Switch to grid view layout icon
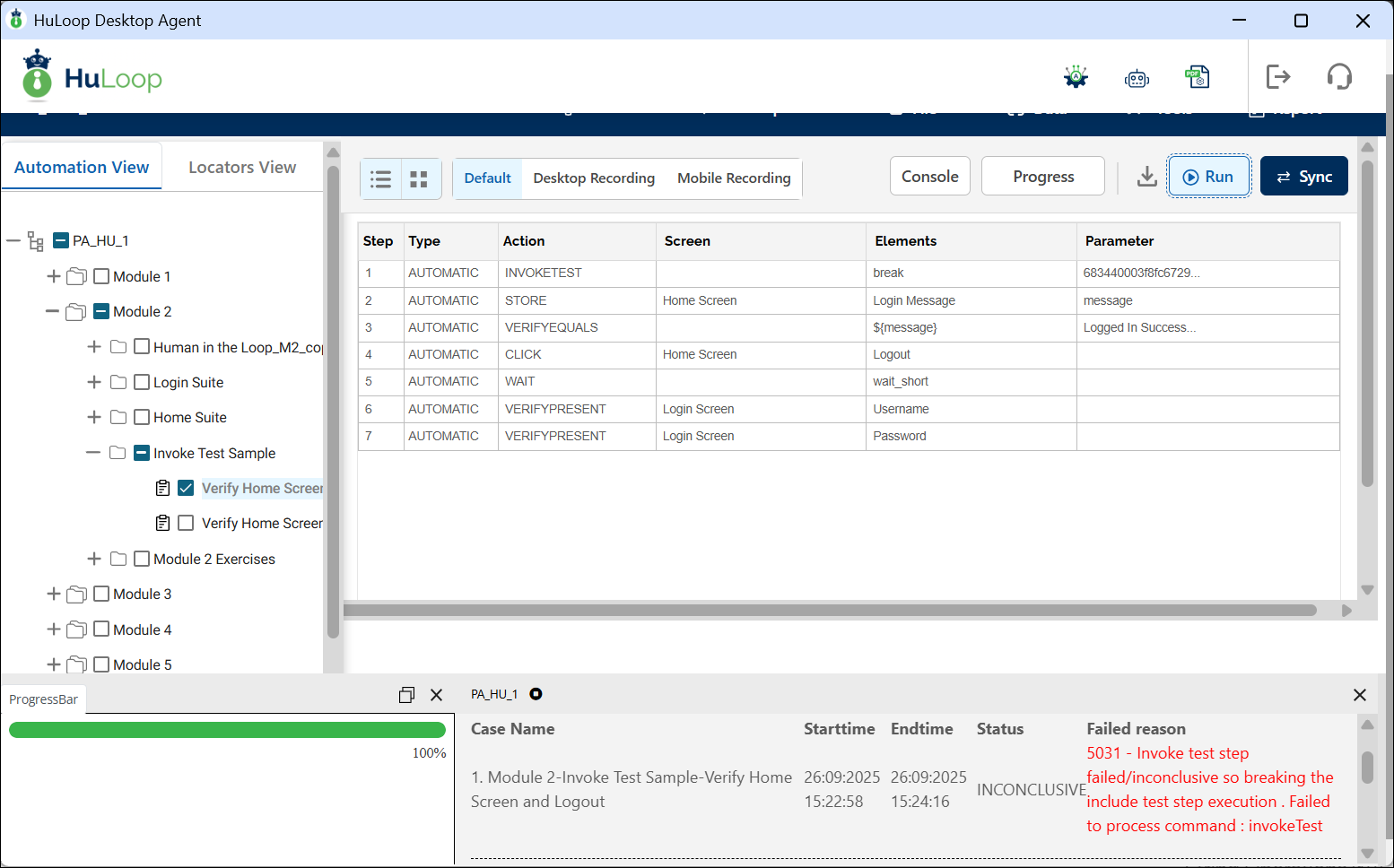The image size is (1394, 868). [x=419, y=178]
